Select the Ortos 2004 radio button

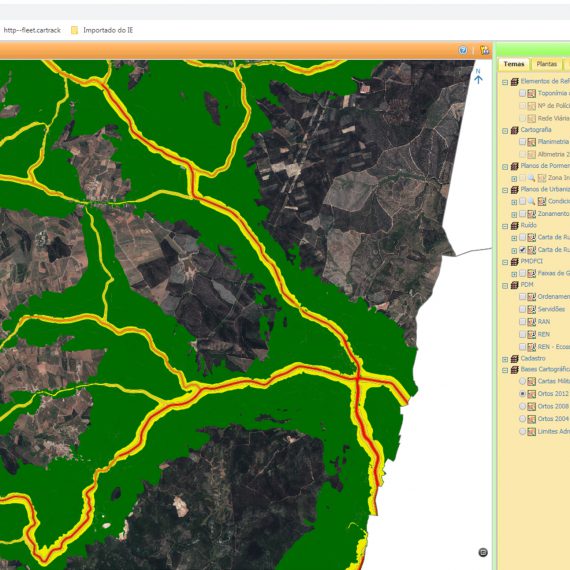click(522, 419)
